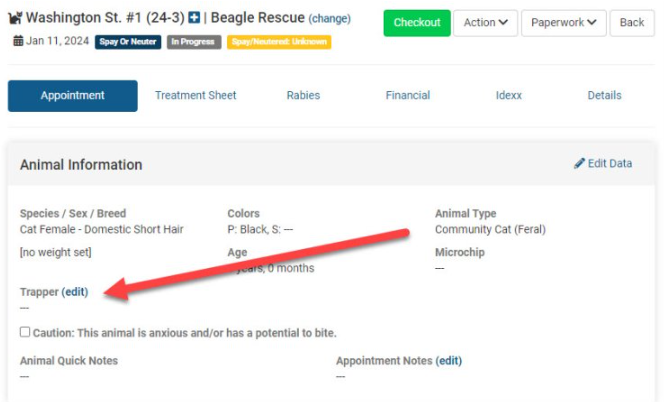
Task: Switch to the Treatment Sheet tab
Action: point(196,96)
